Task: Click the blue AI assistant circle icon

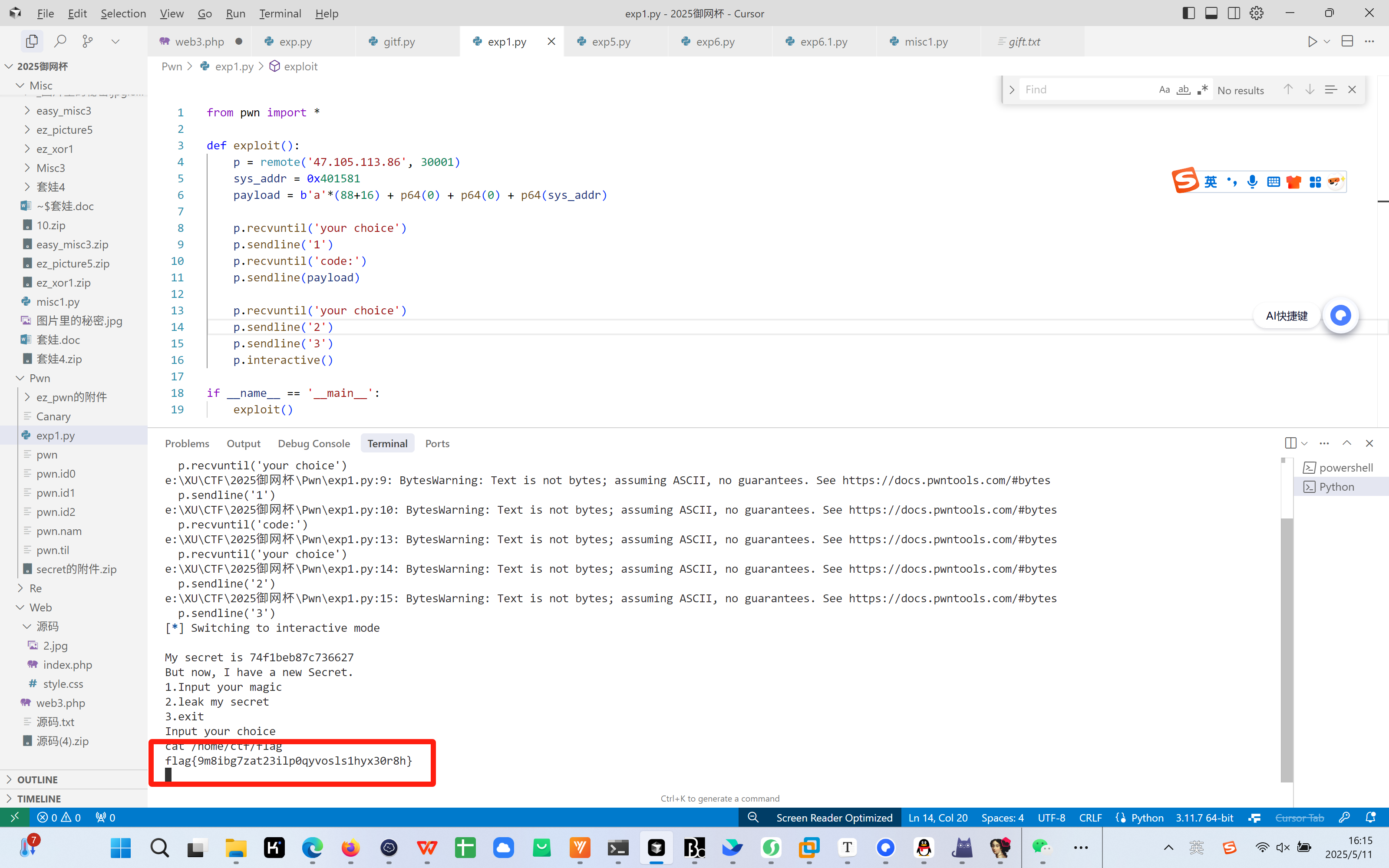Action: click(x=1341, y=315)
